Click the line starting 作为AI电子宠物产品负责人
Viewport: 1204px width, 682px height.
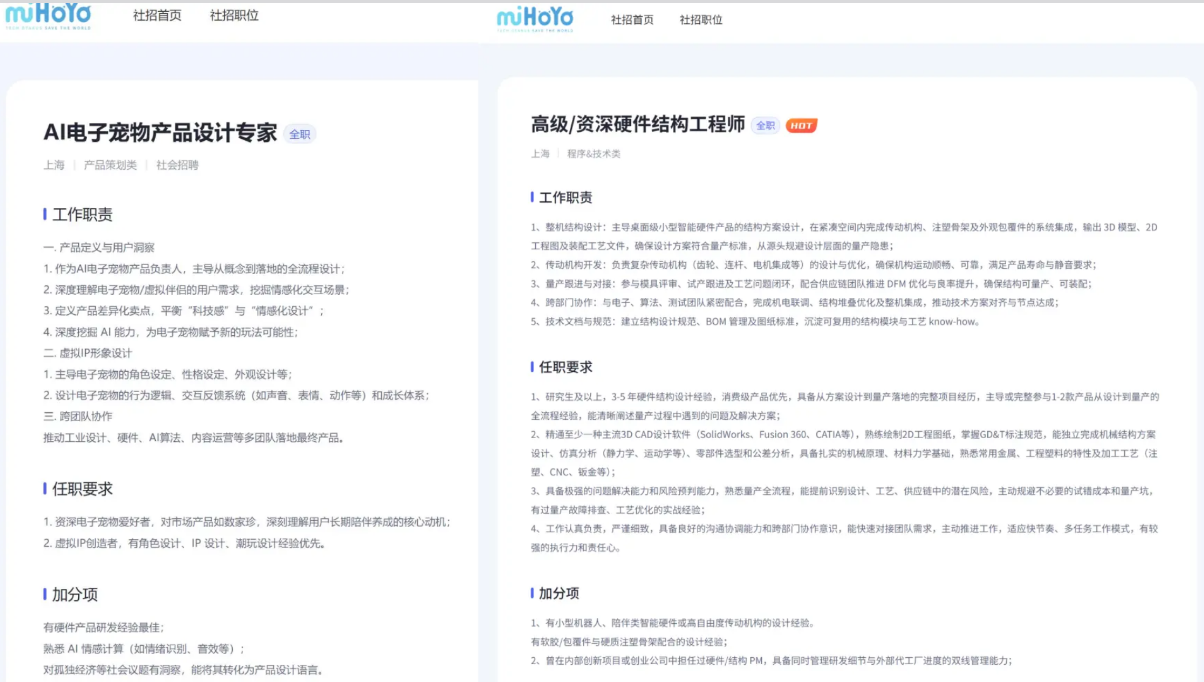(x=194, y=268)
